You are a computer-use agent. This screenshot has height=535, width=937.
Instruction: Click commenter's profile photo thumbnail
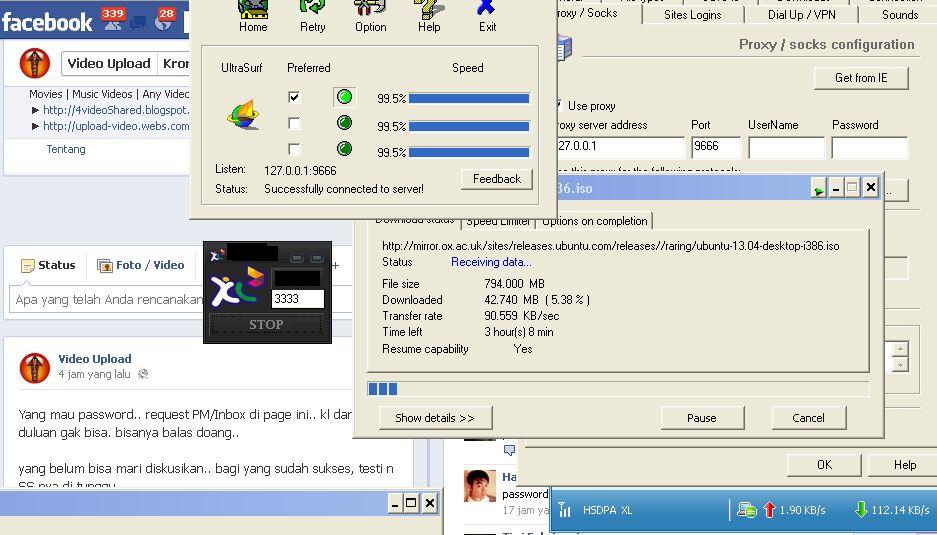click(480, 485)
